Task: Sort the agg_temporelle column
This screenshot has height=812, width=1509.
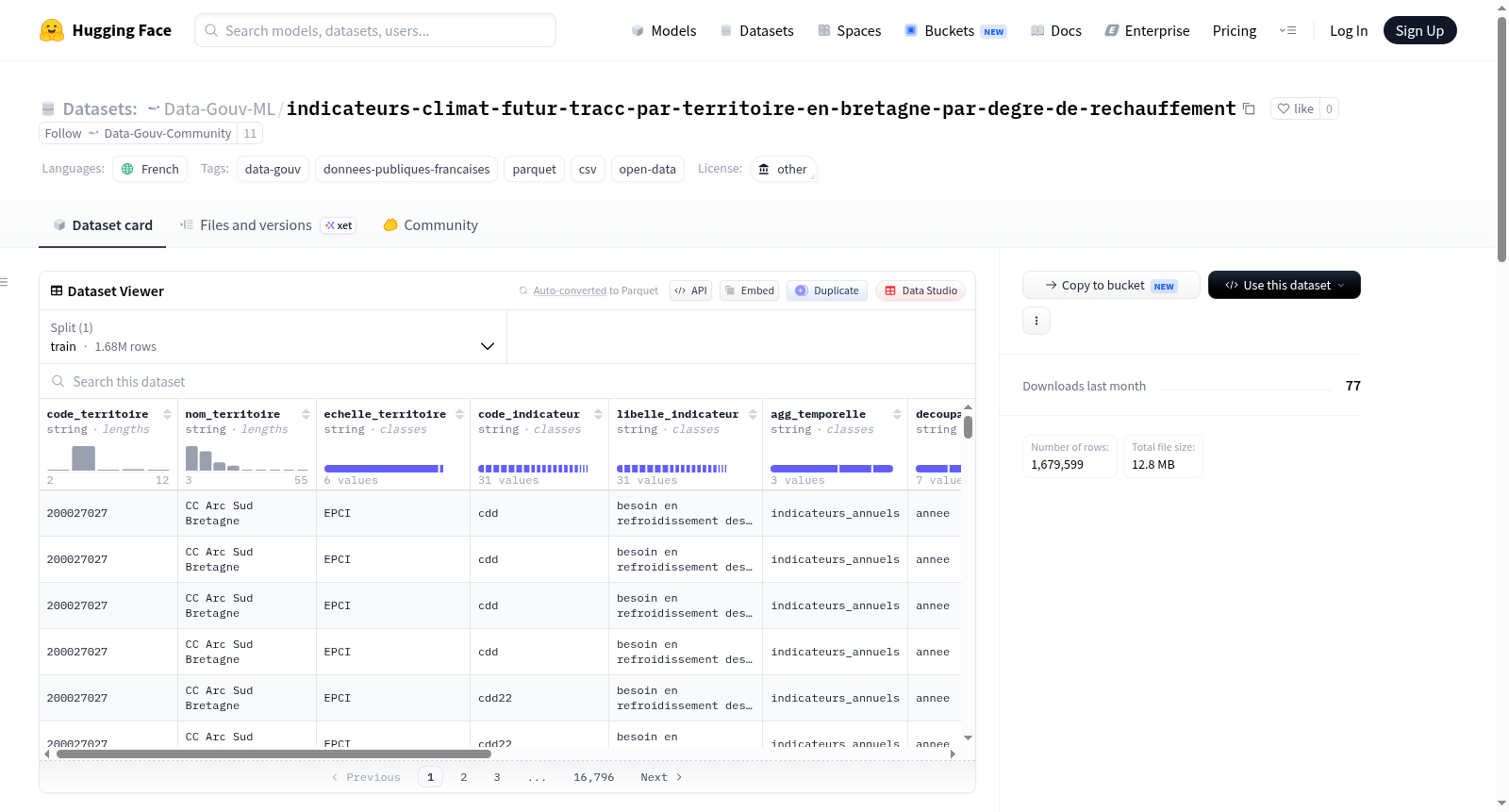Action: point(897,414)
